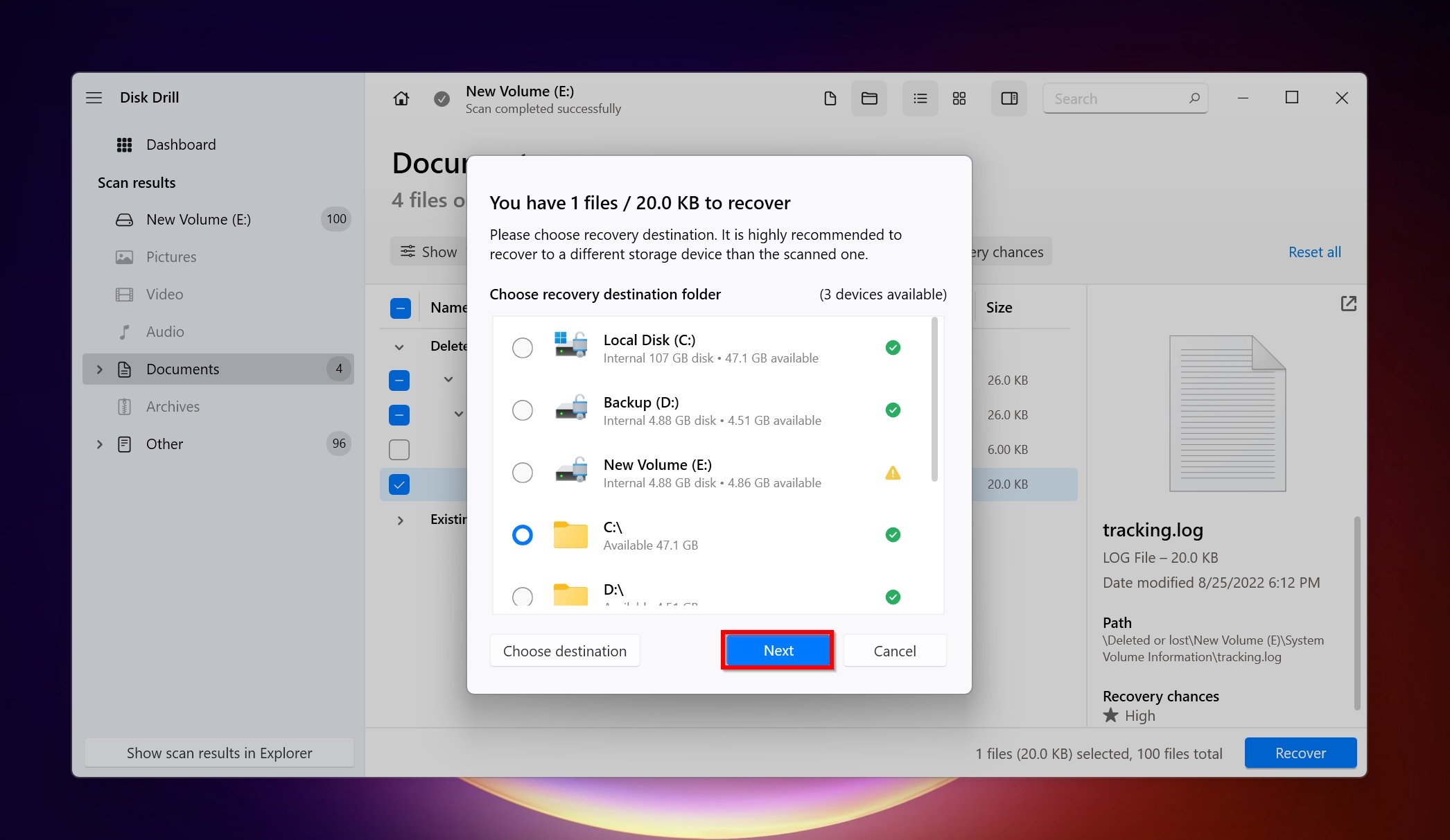The height and width of the screenshot is (840, 1450).
Task: Click the green check for Backup (D:)
Action: point(893,410)
